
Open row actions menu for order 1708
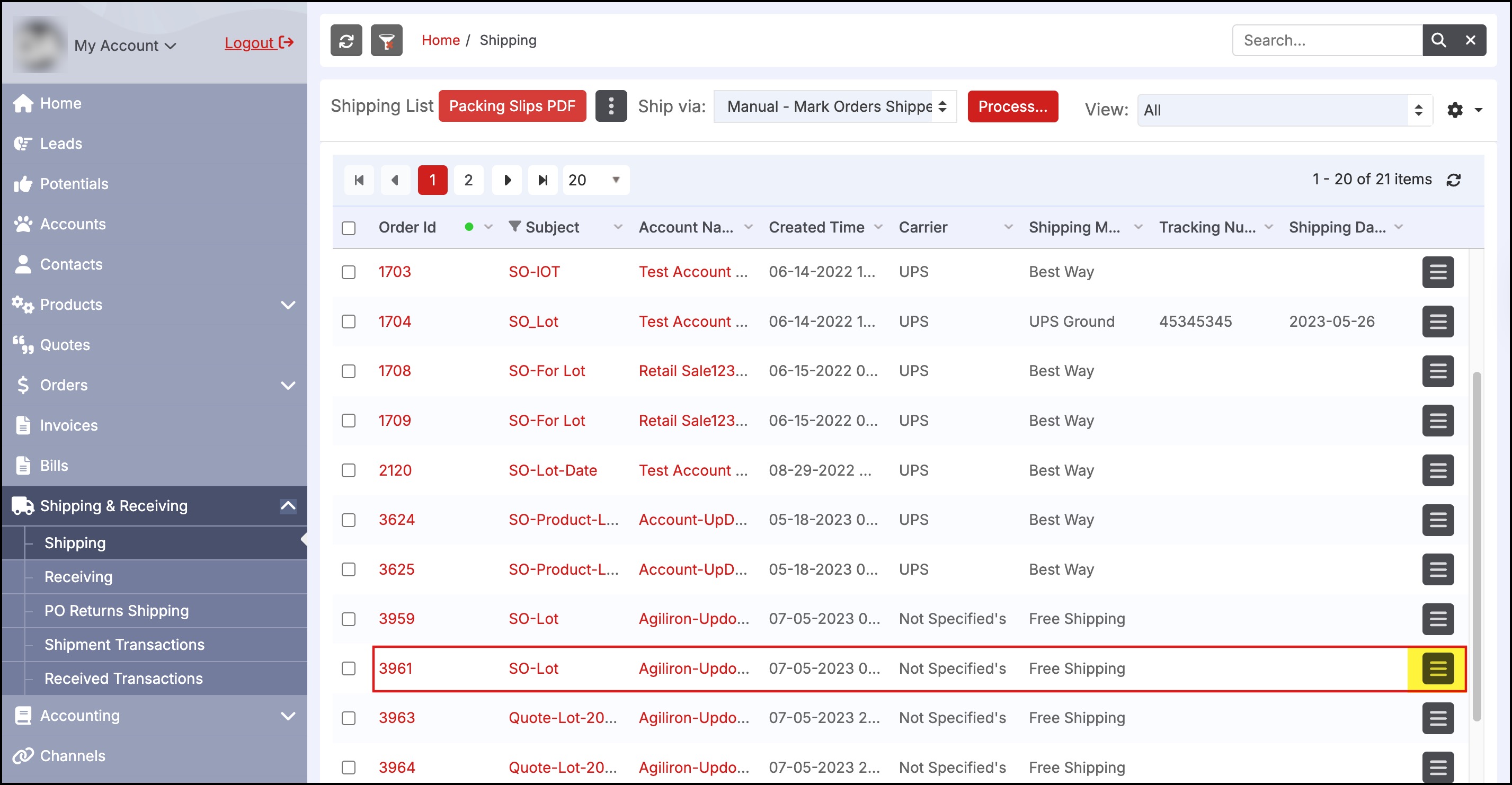tap(1437, 371)
